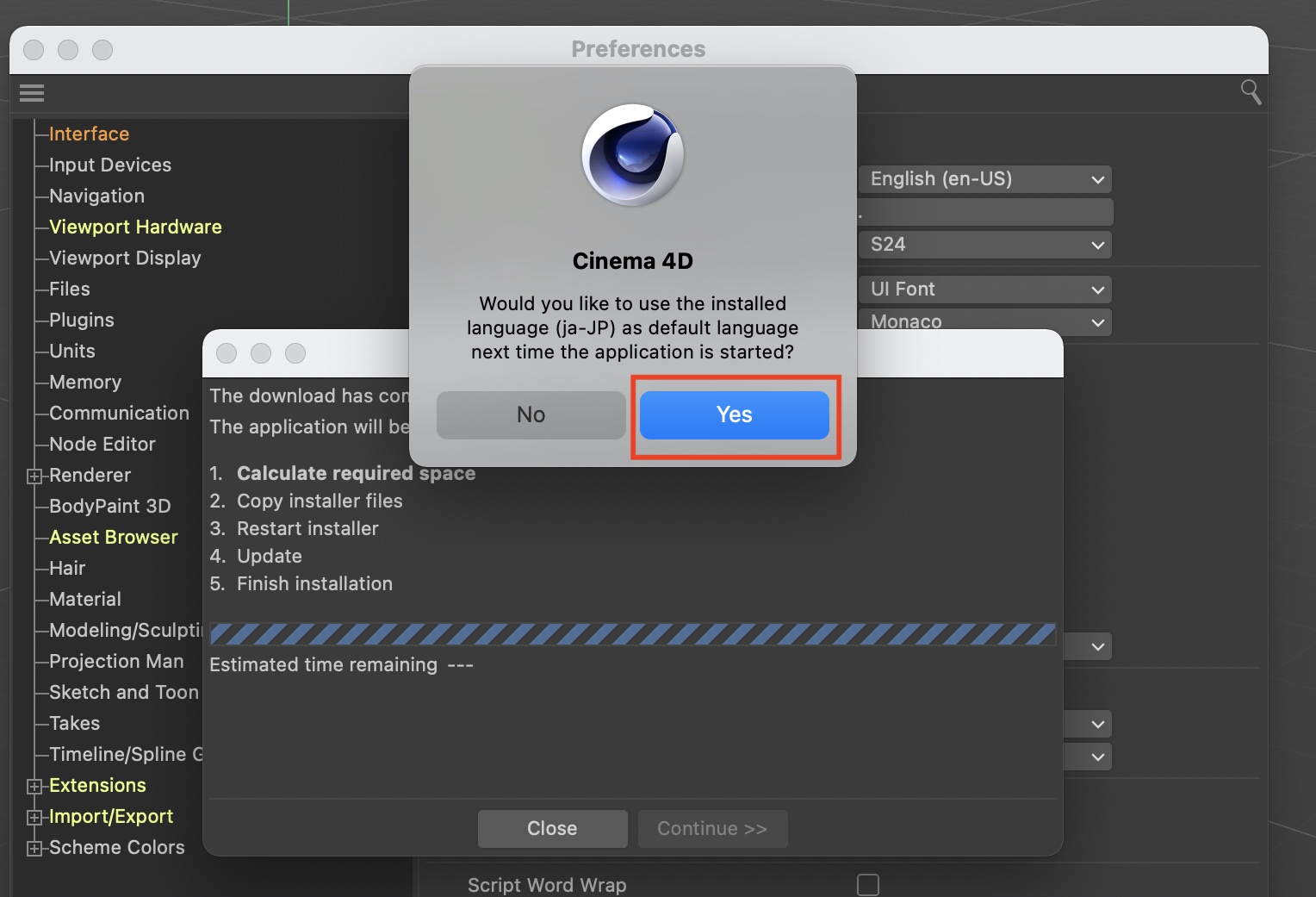
Task: Click the Cinema 4D logo in dialog
Action: 632,155
